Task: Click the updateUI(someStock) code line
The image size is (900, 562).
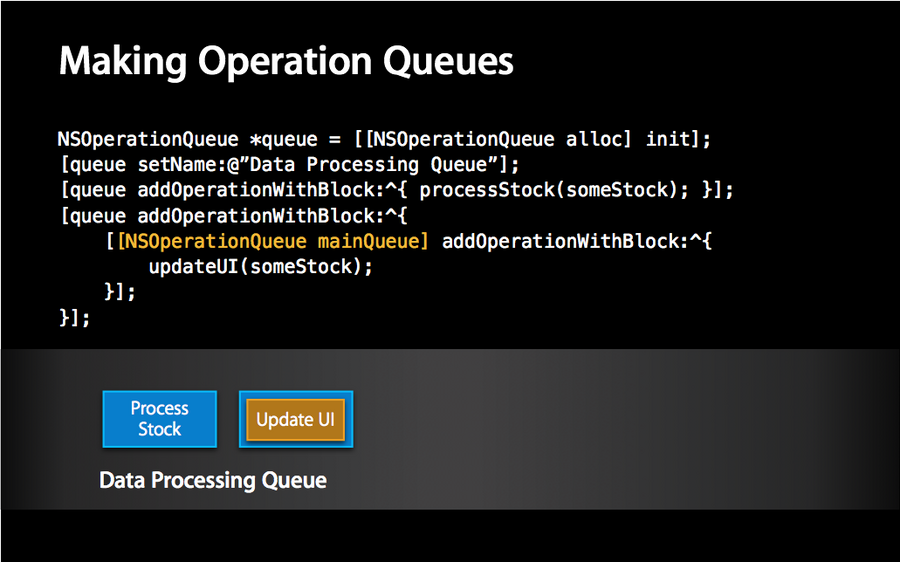Action: 261,267
